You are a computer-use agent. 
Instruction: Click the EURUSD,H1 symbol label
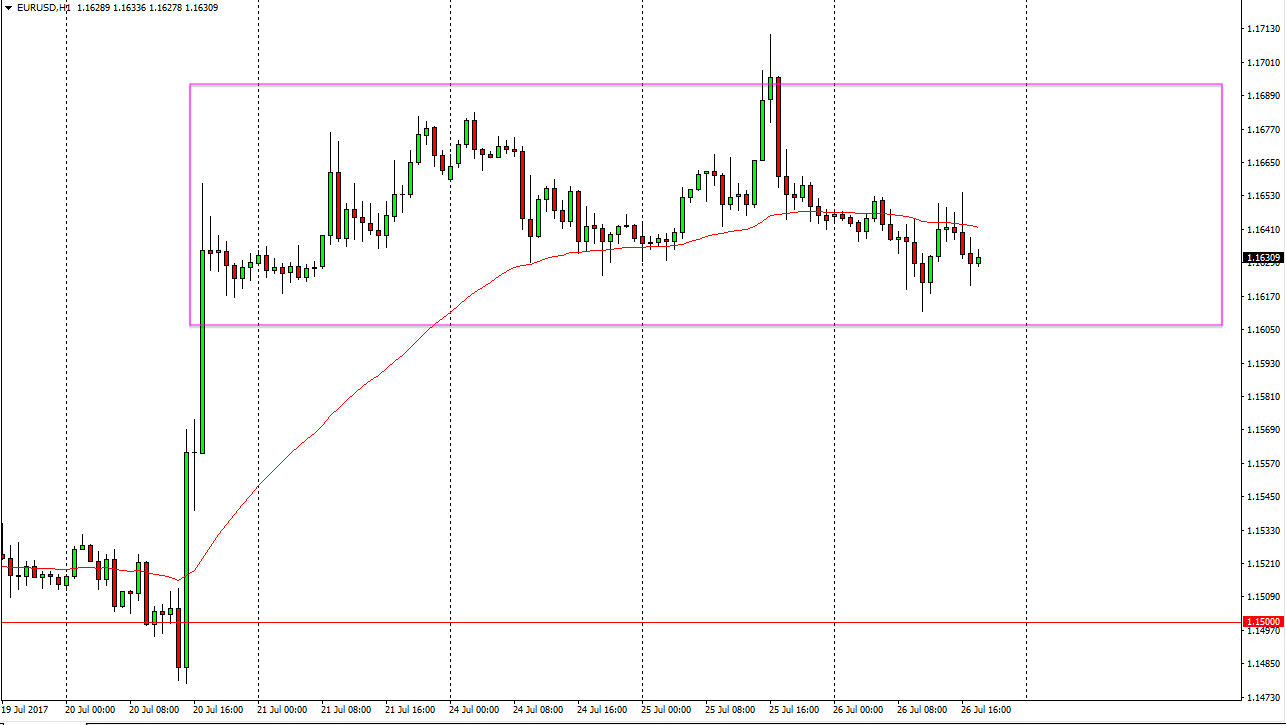pyautogui.click(x=37, y=8)
